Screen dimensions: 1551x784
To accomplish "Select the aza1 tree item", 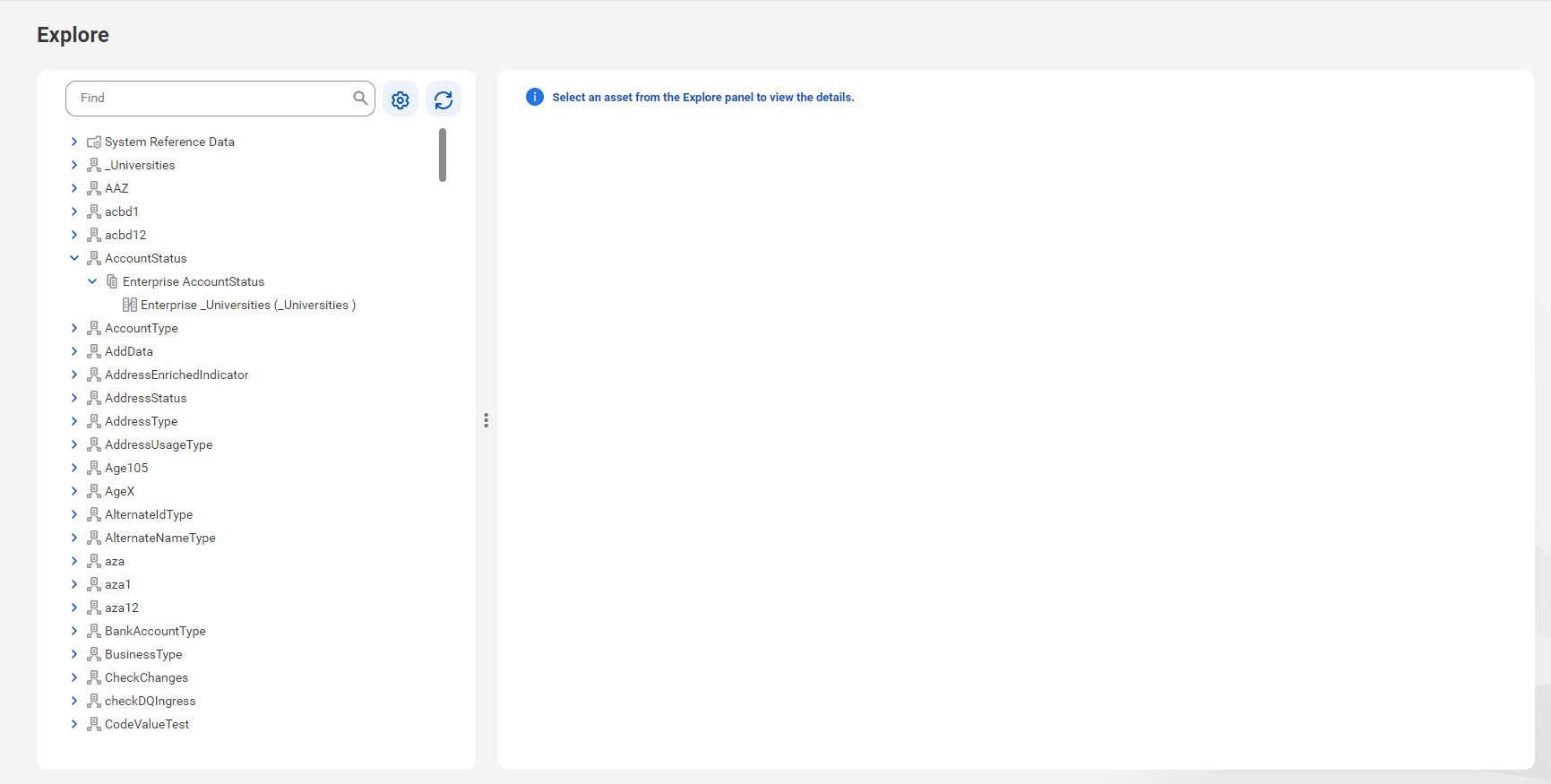I will tap(118, 584).
